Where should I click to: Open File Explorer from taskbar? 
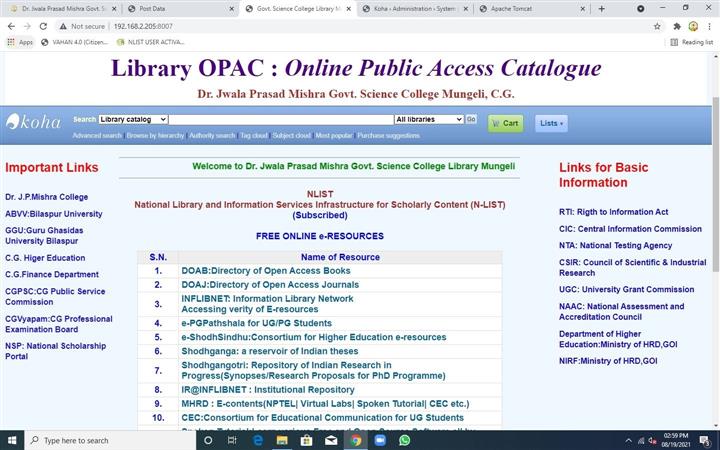click(282, 440)
